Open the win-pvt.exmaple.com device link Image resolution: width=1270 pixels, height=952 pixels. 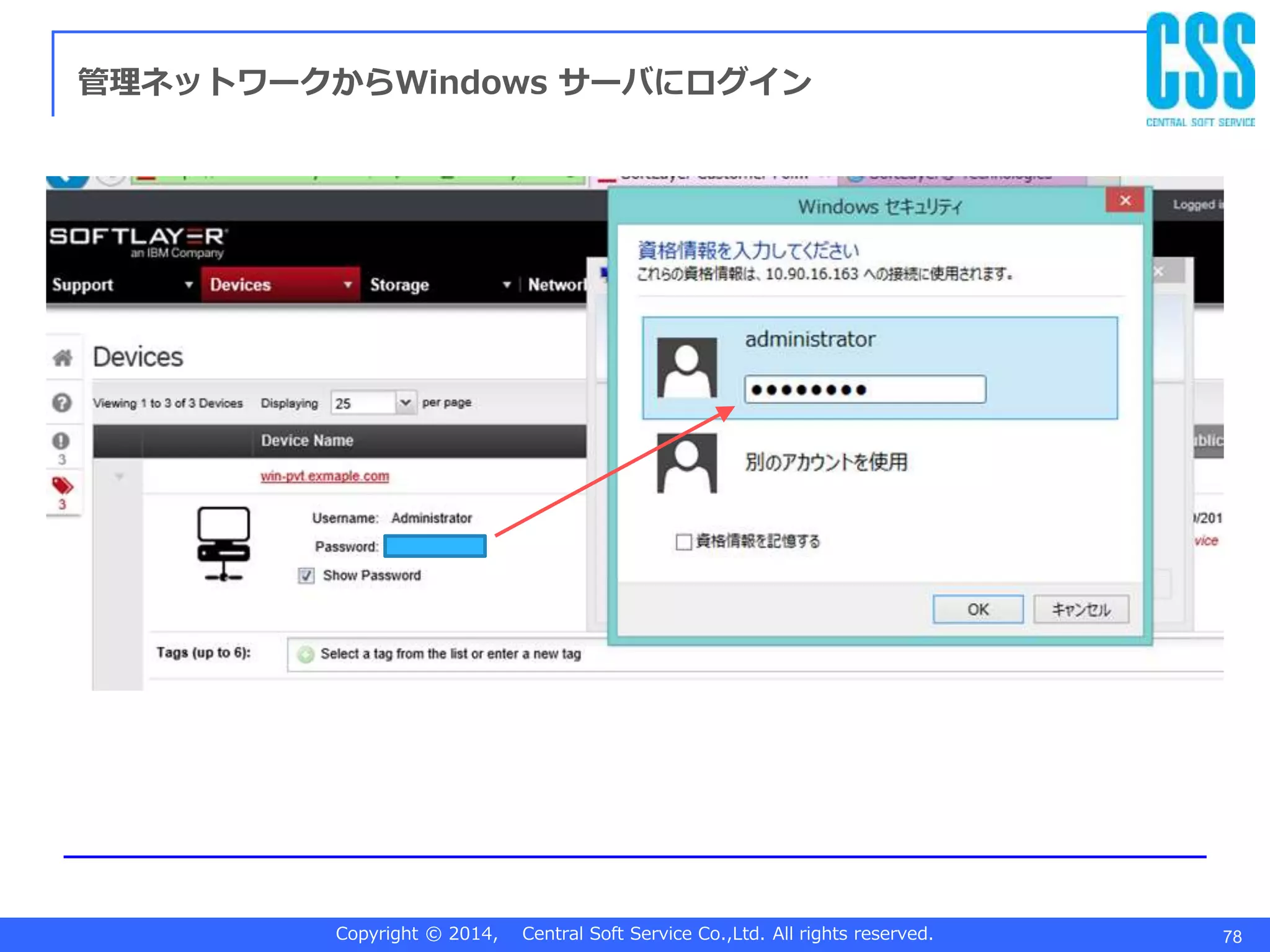click(x=324, y=476)
